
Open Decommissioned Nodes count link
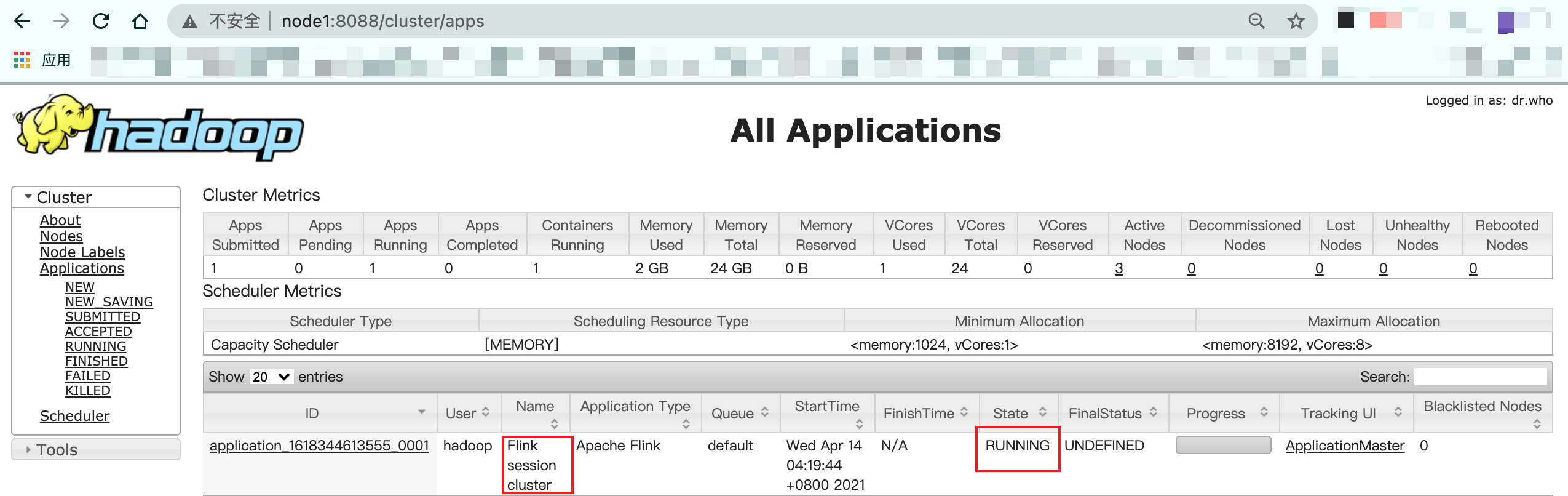click(x=1192, y=268)
